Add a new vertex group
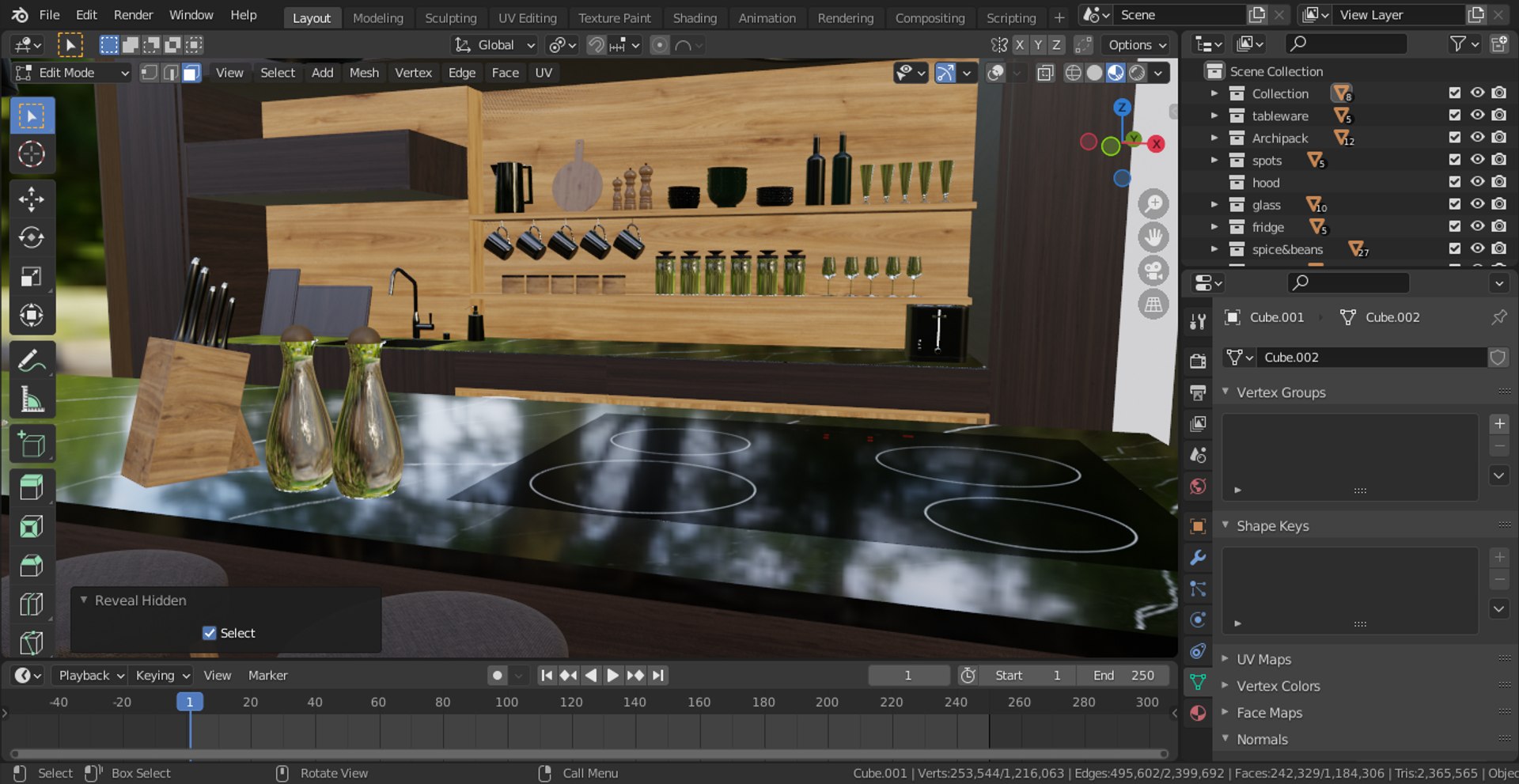This screenshot has width=1519, height=784. (1499, 424)
